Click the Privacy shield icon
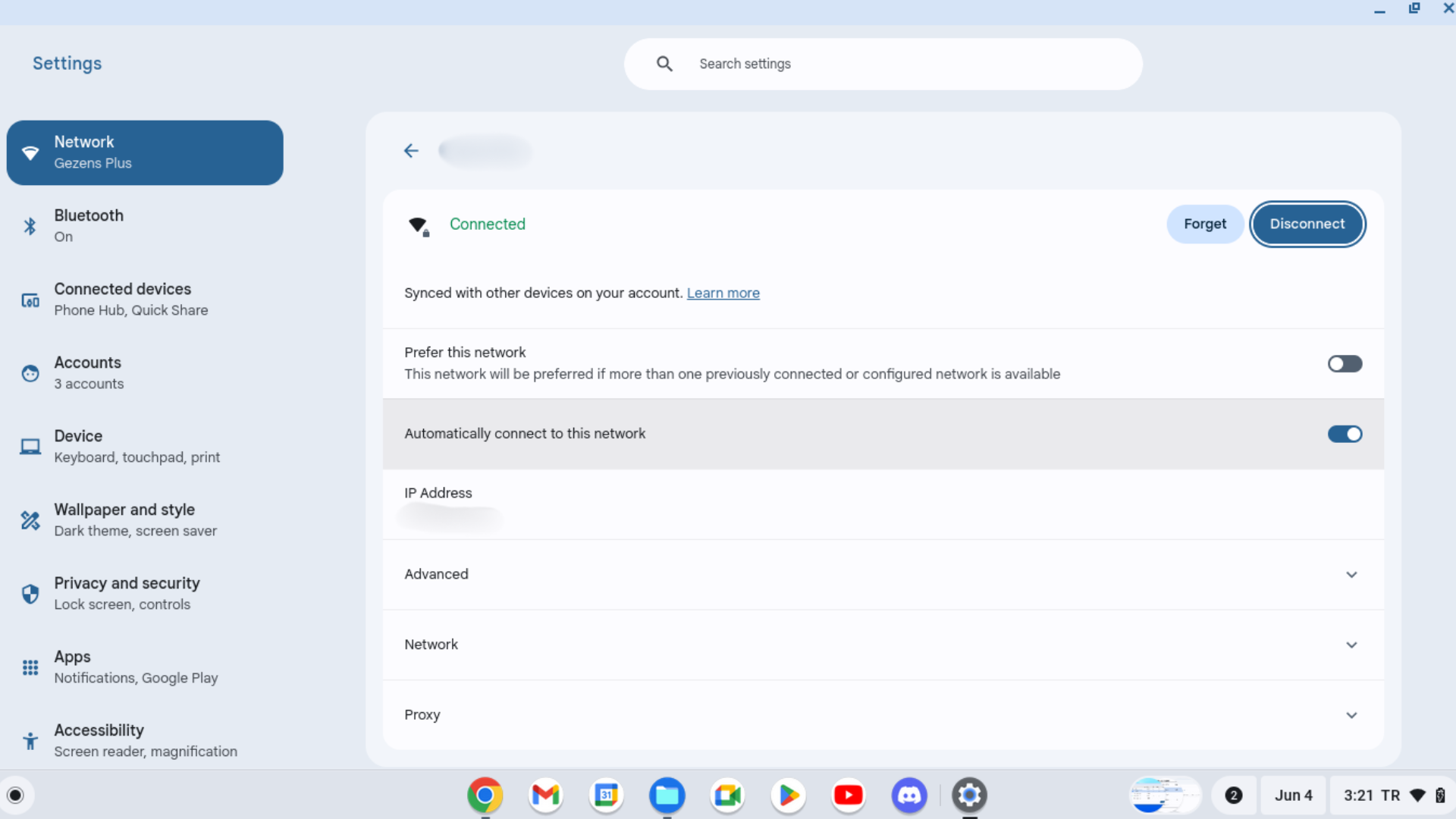 (30, 594)
